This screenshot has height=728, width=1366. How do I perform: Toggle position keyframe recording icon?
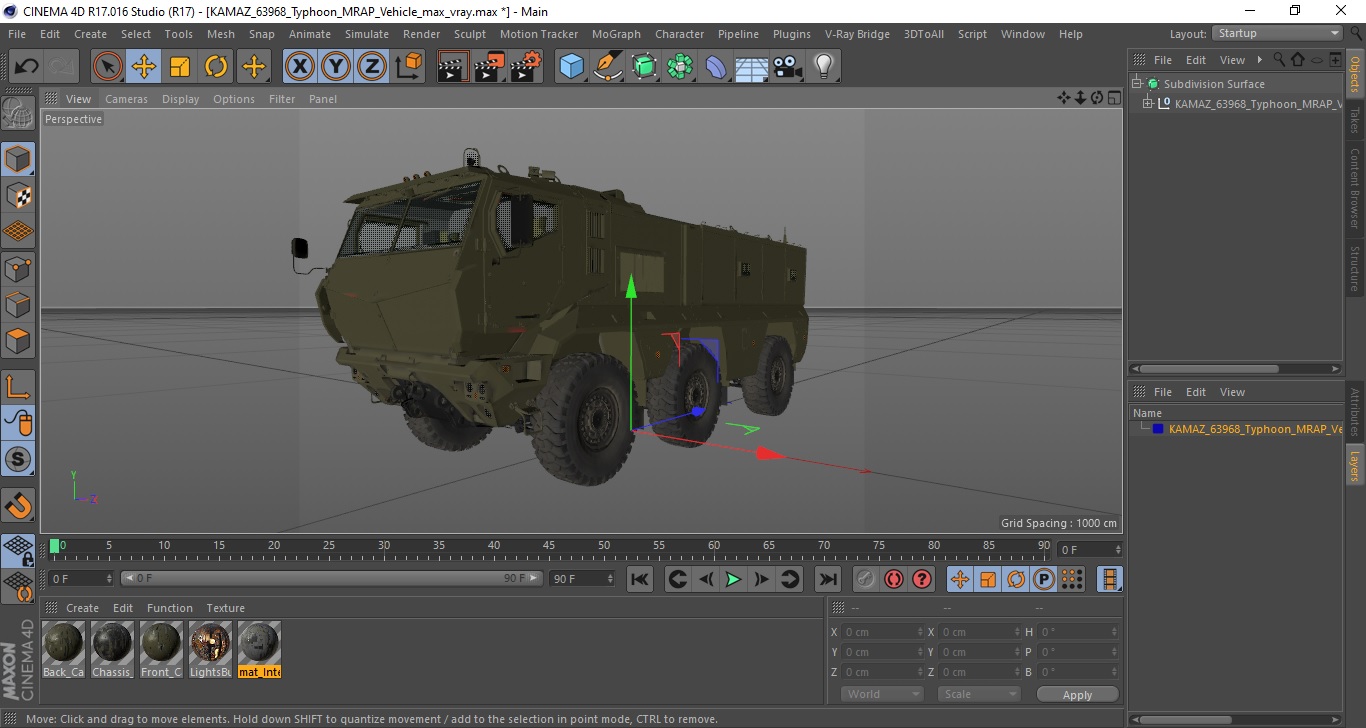click(x=960, y=579)
